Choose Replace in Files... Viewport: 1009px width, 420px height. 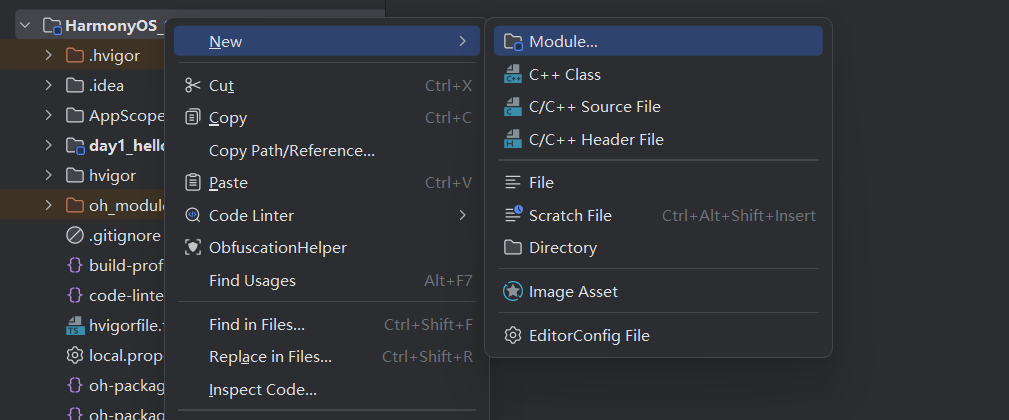(327, 357)
